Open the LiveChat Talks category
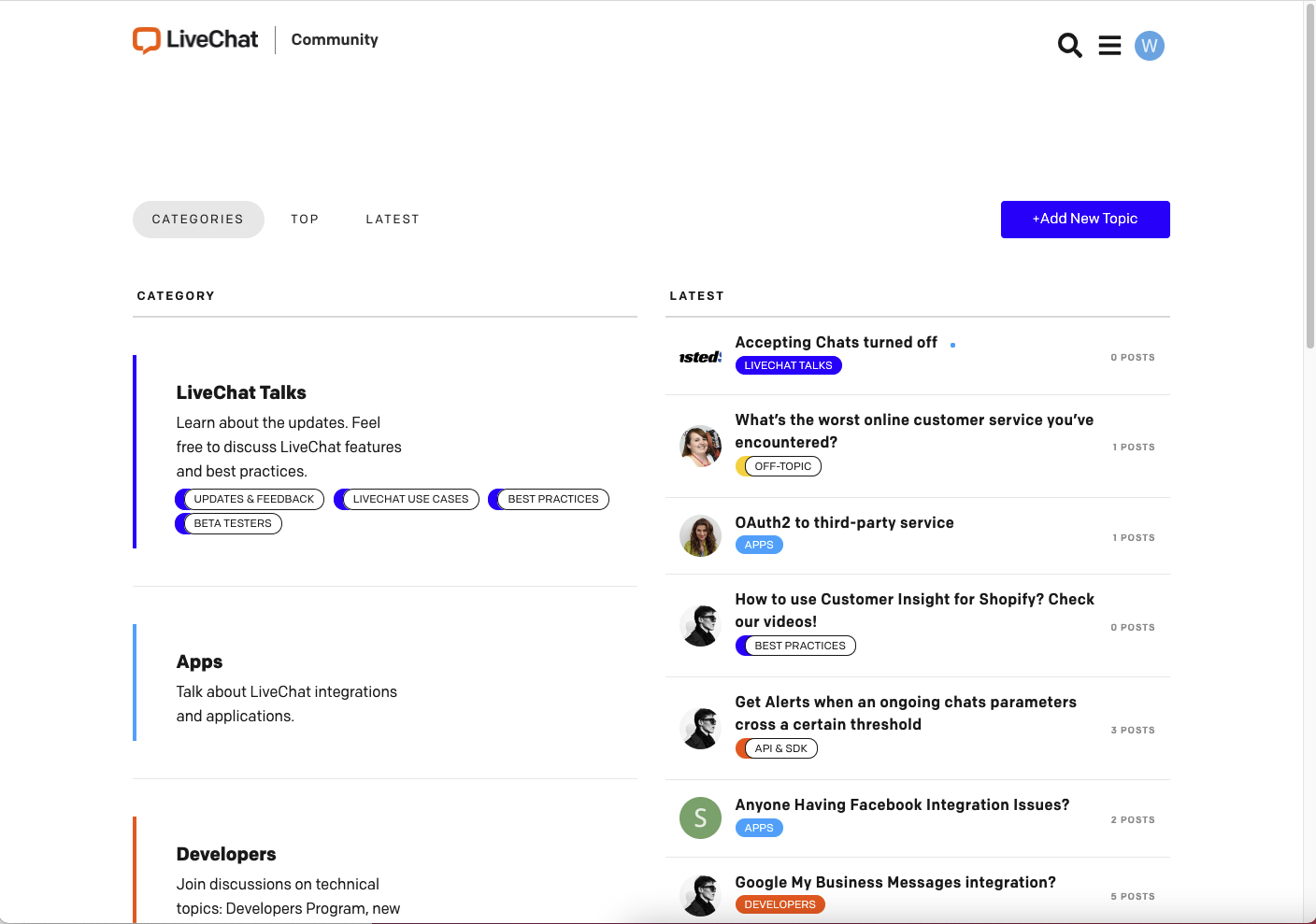 (x=241, y=392)
